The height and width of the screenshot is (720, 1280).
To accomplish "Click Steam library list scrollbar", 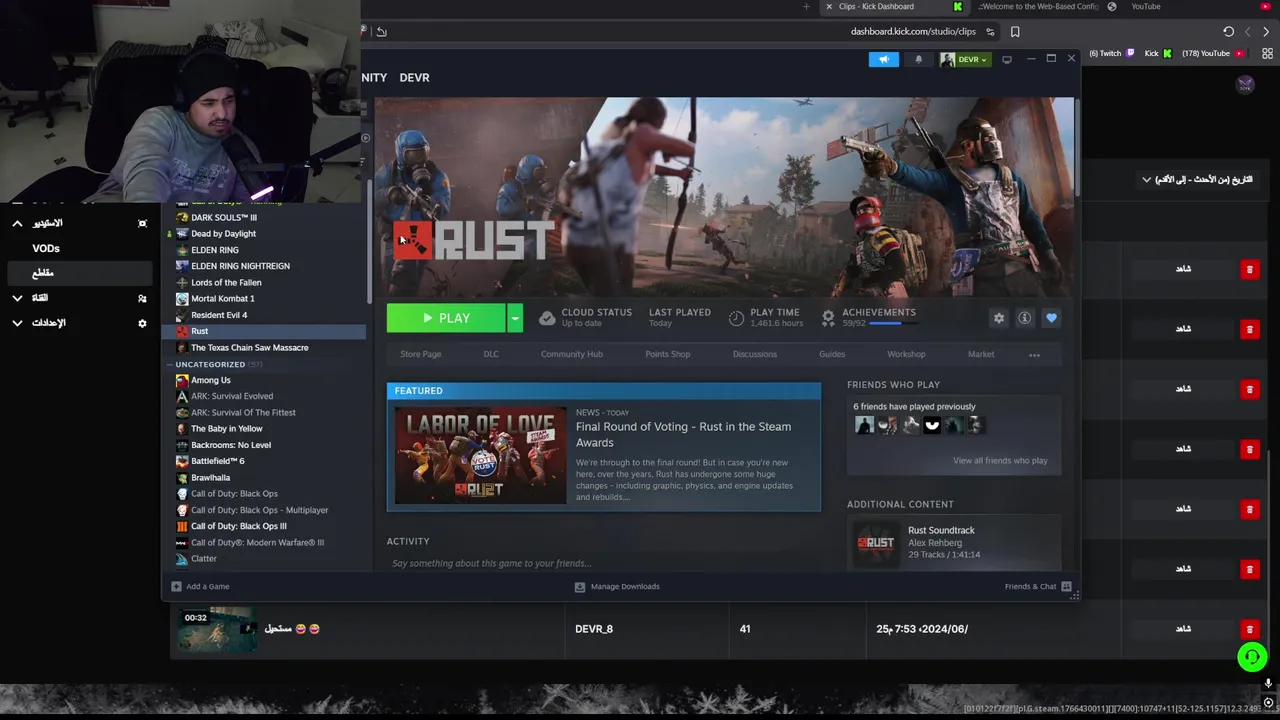I will (370, 240).
